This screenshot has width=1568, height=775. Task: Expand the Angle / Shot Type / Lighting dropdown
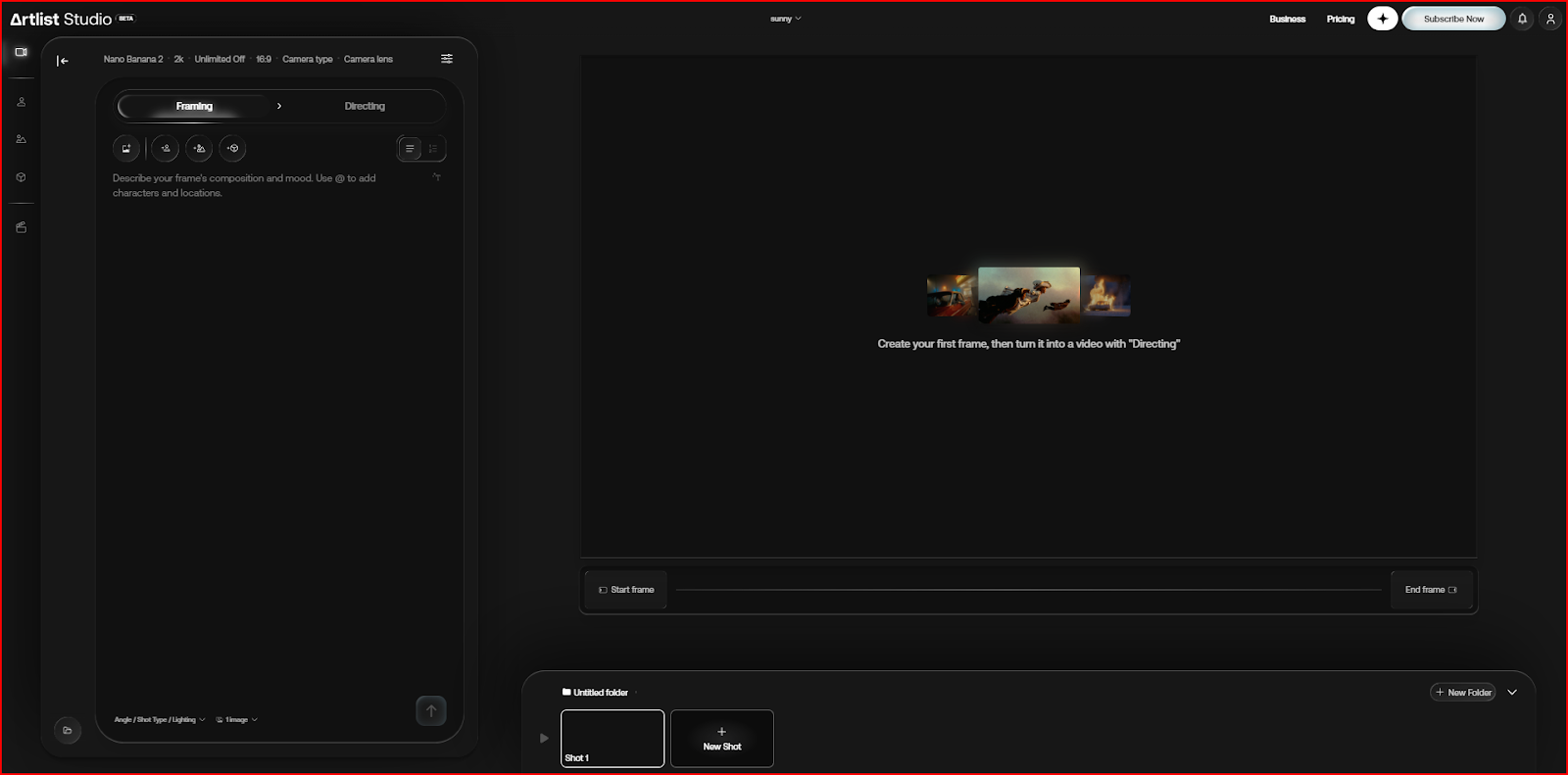click(160, 719)
